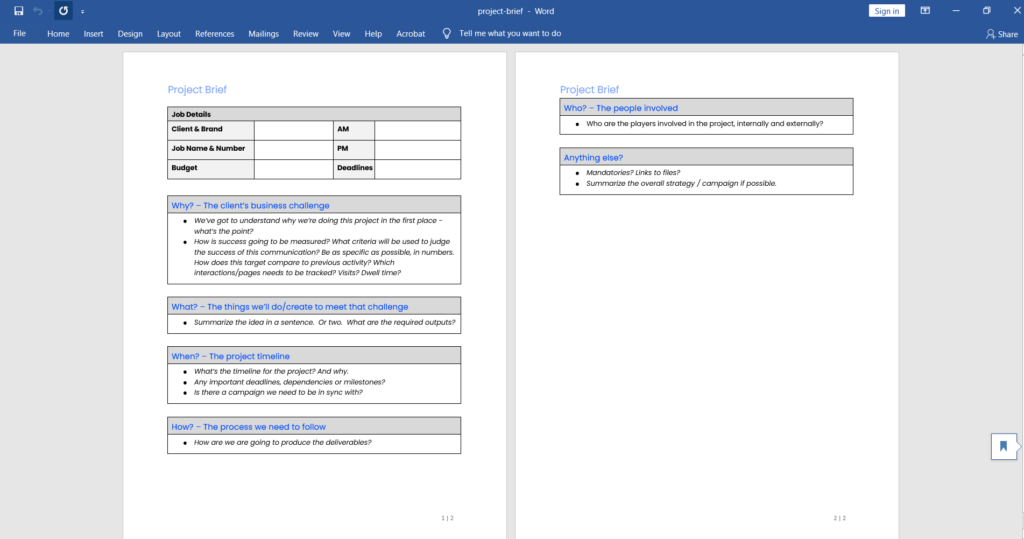Open the Review tab
1024x539 pixels.
306,33
